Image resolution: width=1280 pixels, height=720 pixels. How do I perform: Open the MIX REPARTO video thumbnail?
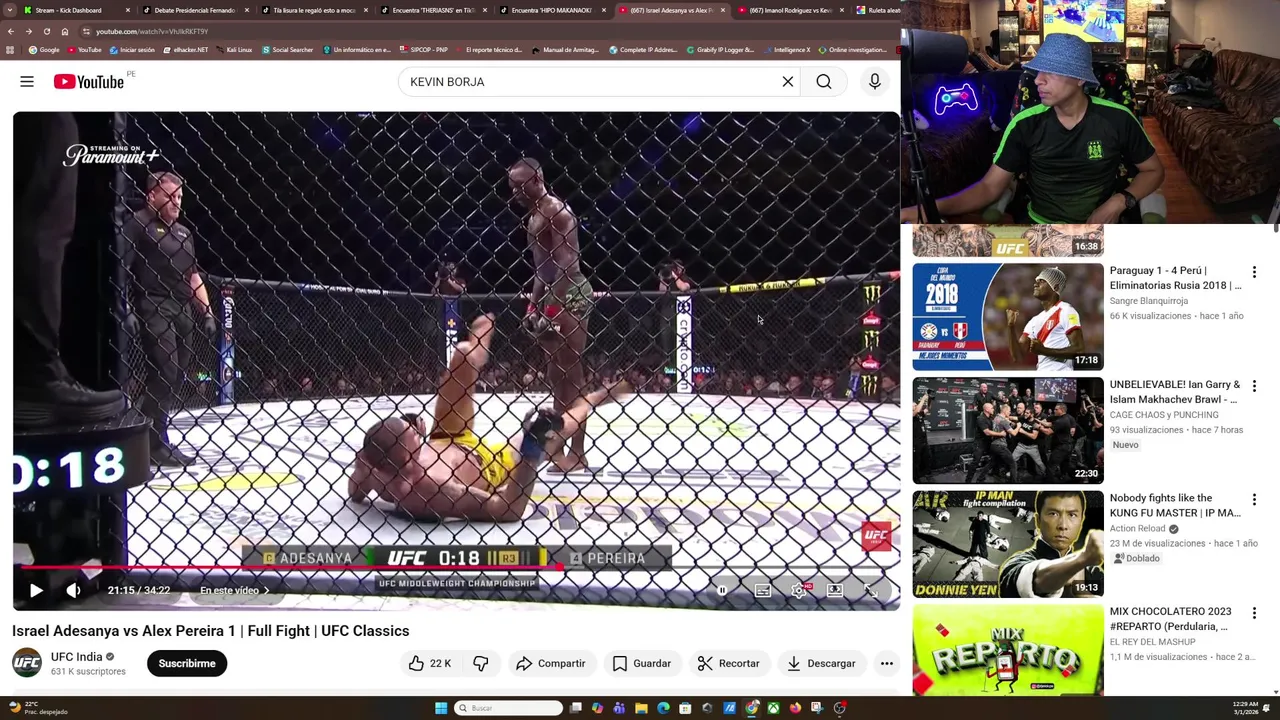1008,650
